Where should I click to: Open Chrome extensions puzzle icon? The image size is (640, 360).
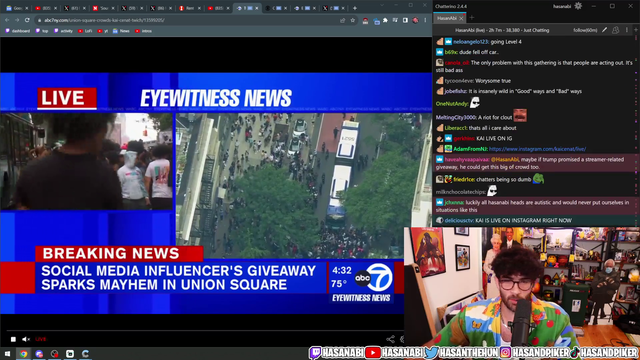coord(385,20)
